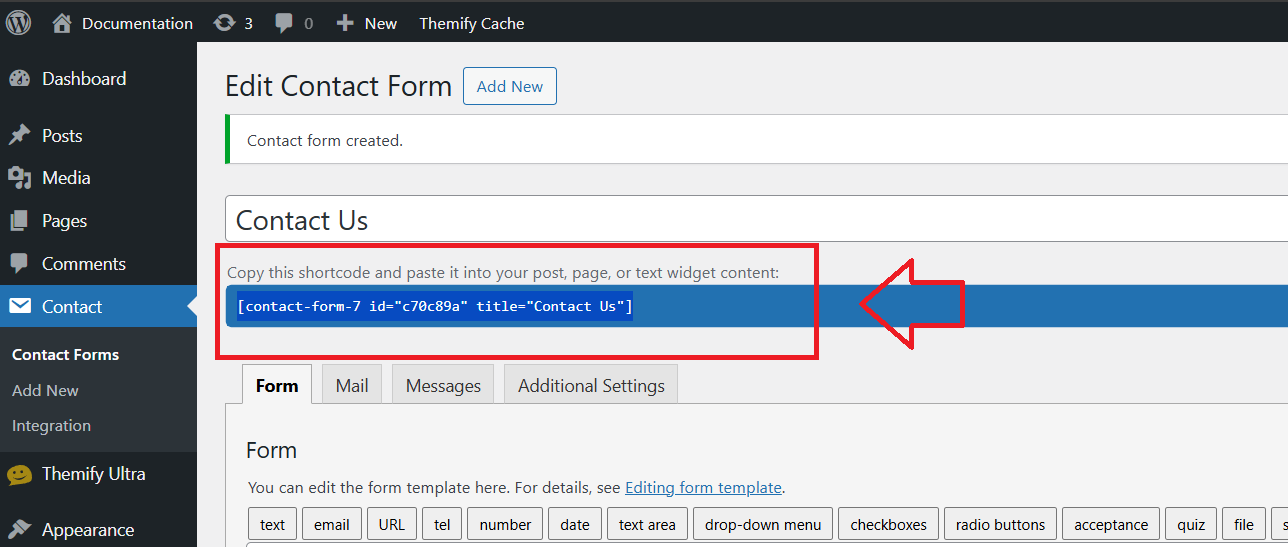
Task: Insert a checkboxes tag
Action: click(x=888, y=524)
